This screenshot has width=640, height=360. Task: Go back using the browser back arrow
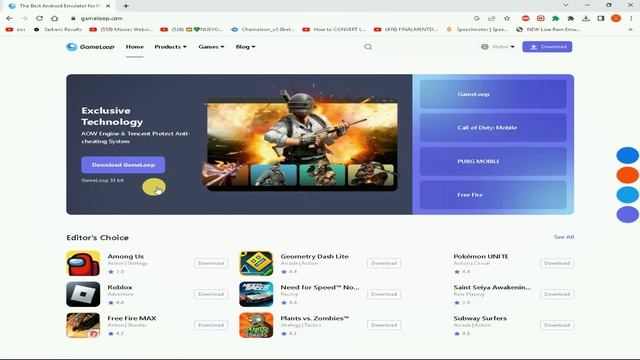pos(9,18)
